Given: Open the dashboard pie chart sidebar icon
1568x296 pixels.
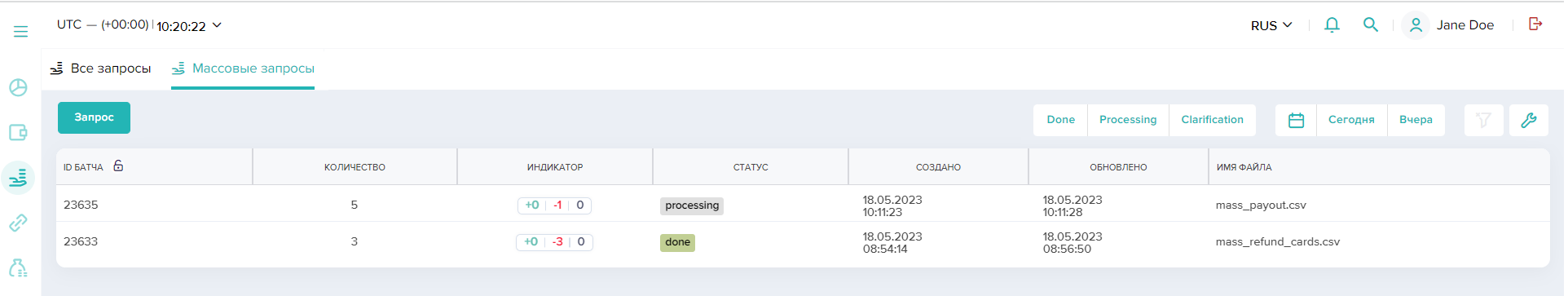Looking at the screenshot, I should [x=18, y=87].
